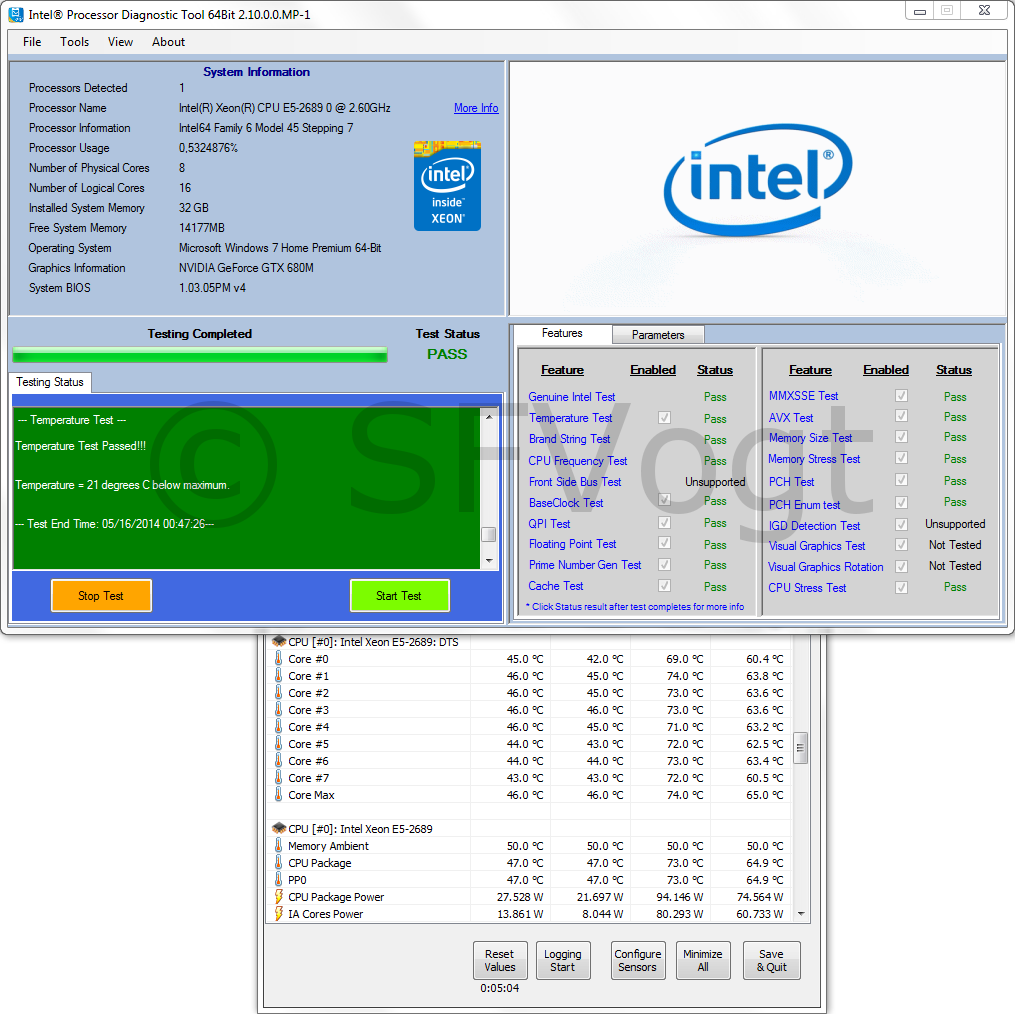Click thermometer icon for Core #6
Image resolution: width=1015 pixels, height=1014 pixels.
point(278,760)
